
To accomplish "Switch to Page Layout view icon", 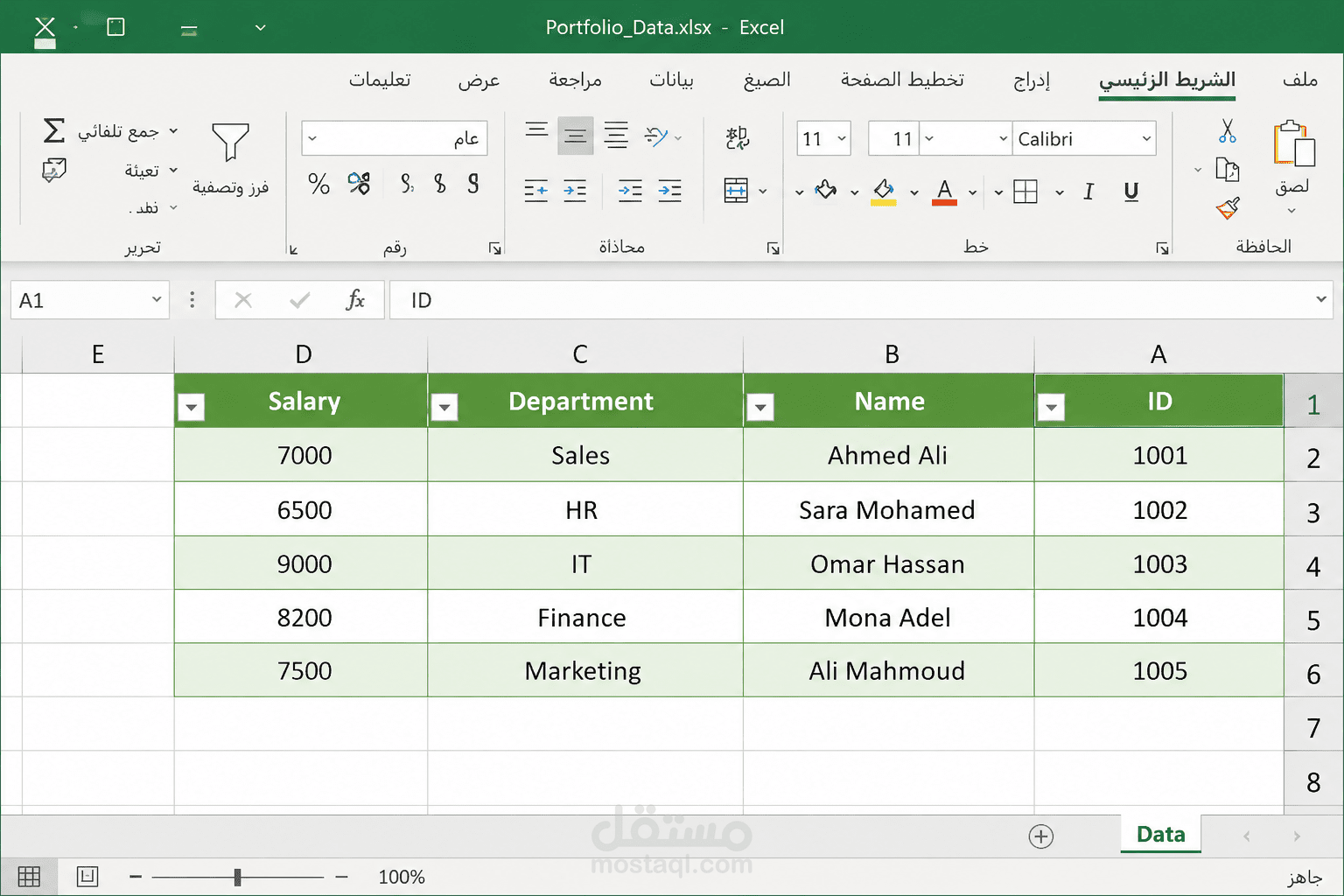I will [x=87, y=877].
